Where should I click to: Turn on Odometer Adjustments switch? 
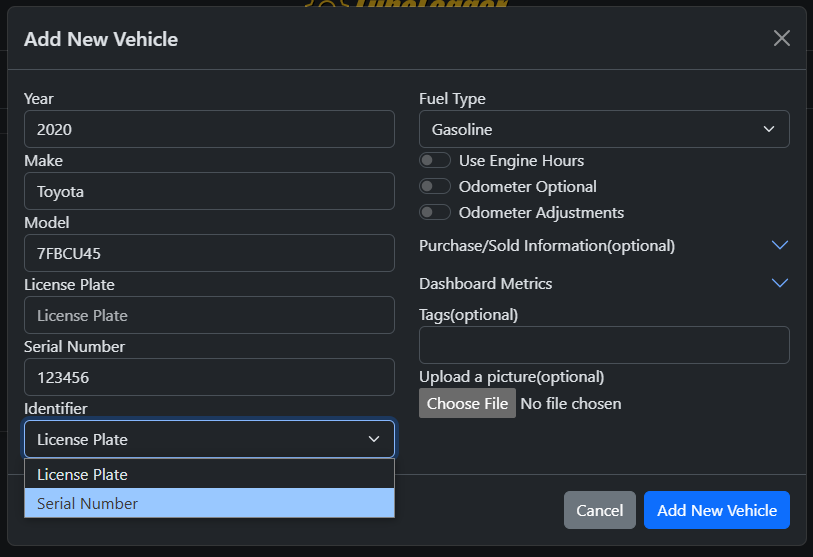434,212
